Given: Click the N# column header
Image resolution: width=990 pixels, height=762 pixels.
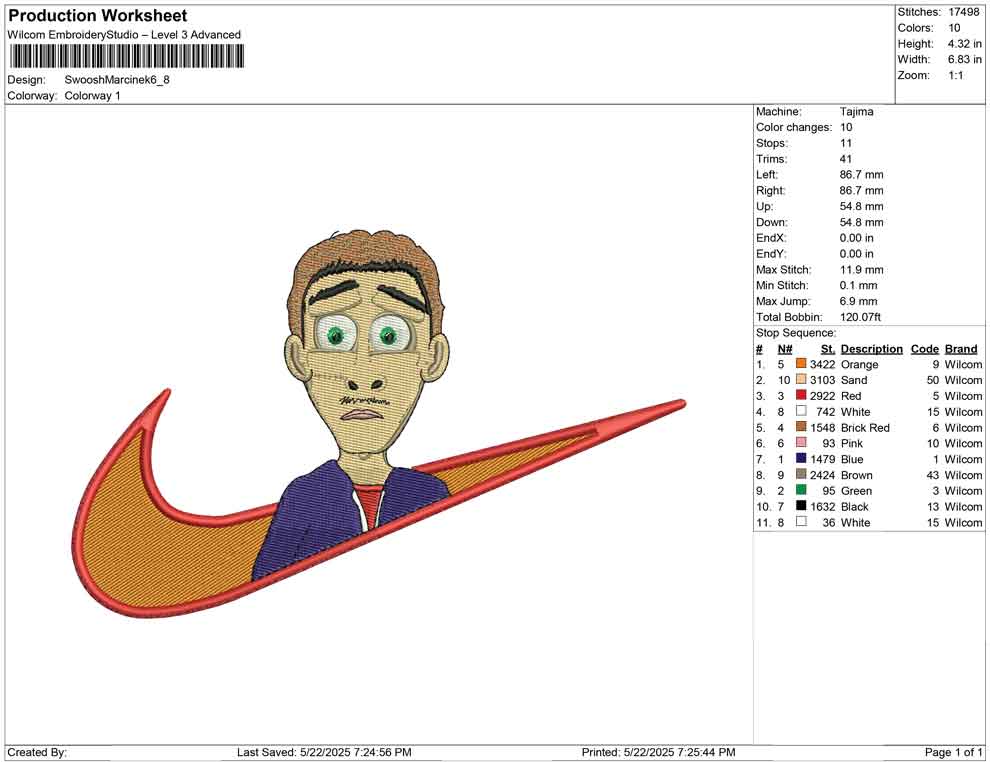Looking at the screenshot, I should click(x=785, y=349).
